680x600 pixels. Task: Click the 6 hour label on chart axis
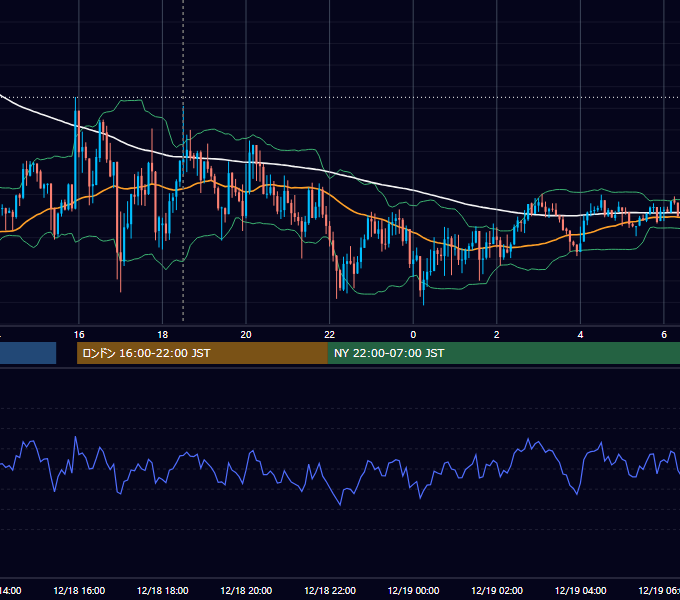pyautogui.click(x=664, y=335)
